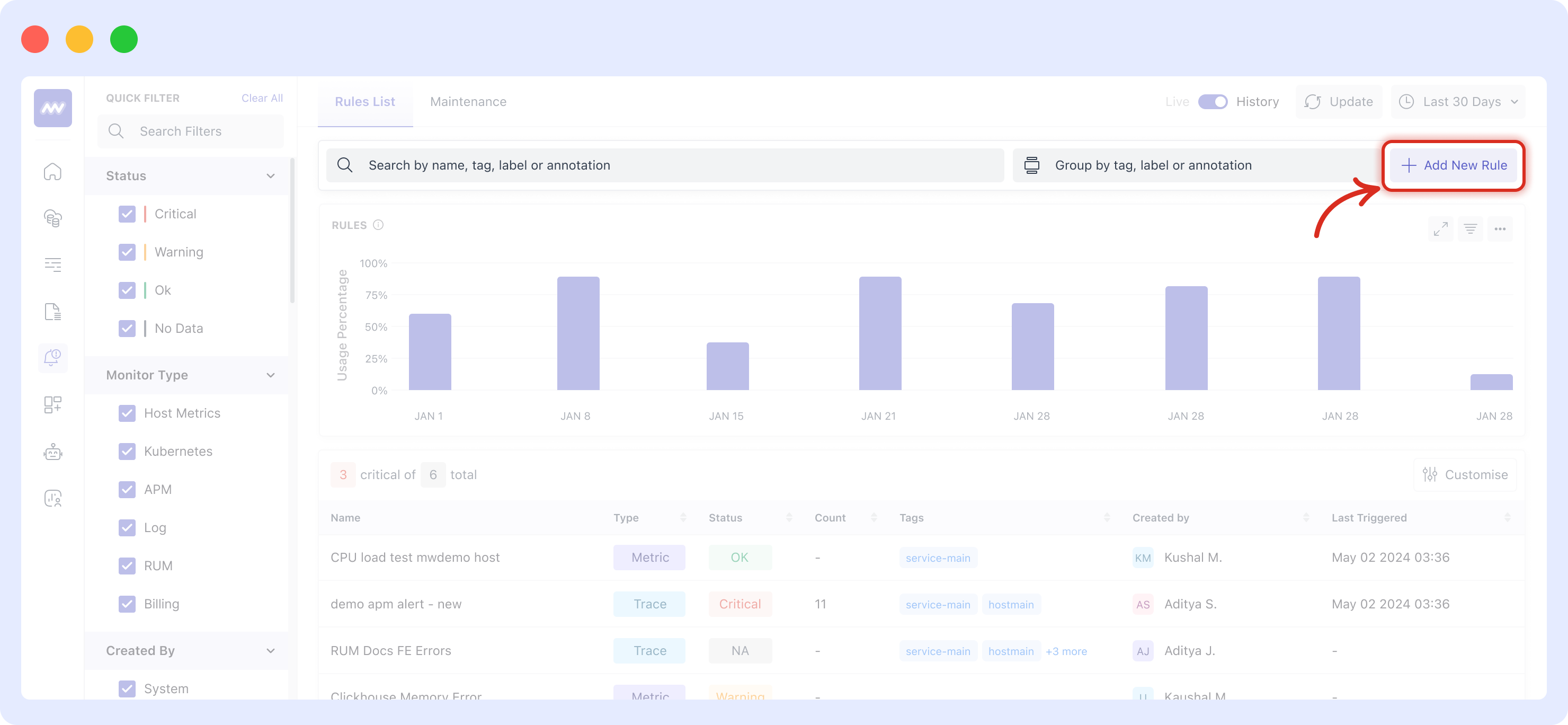Click the Rules info icon

pyautogui.click(x=378, y=225)
